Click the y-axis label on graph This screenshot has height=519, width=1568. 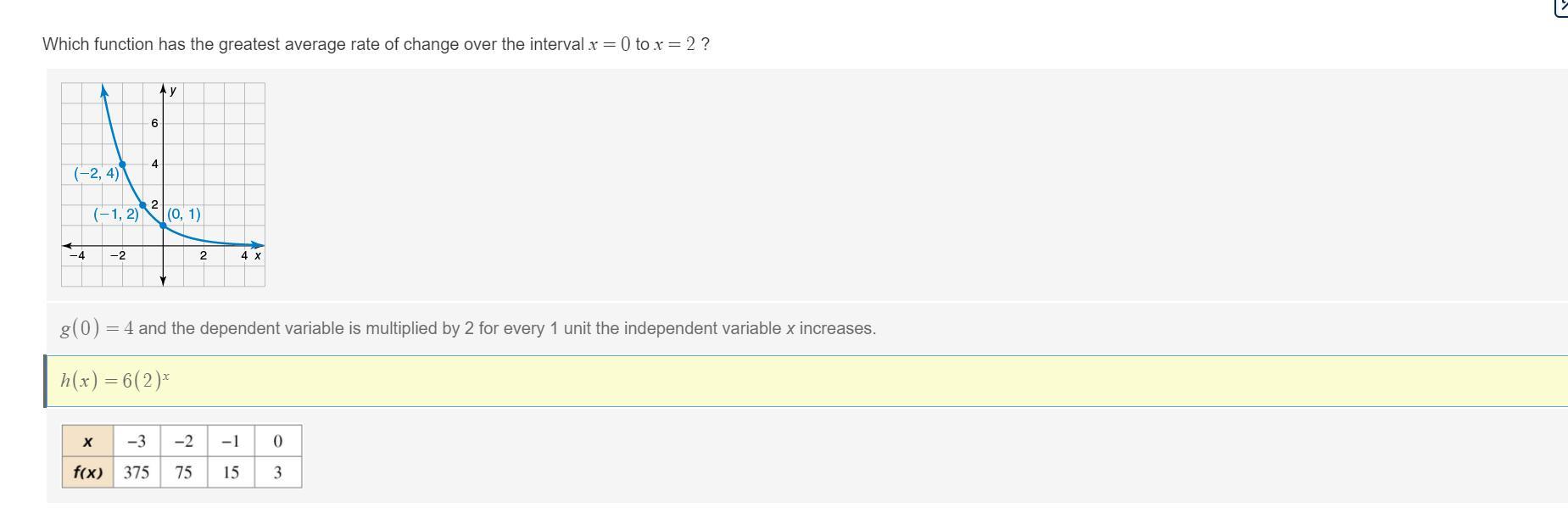coord(173,91)
